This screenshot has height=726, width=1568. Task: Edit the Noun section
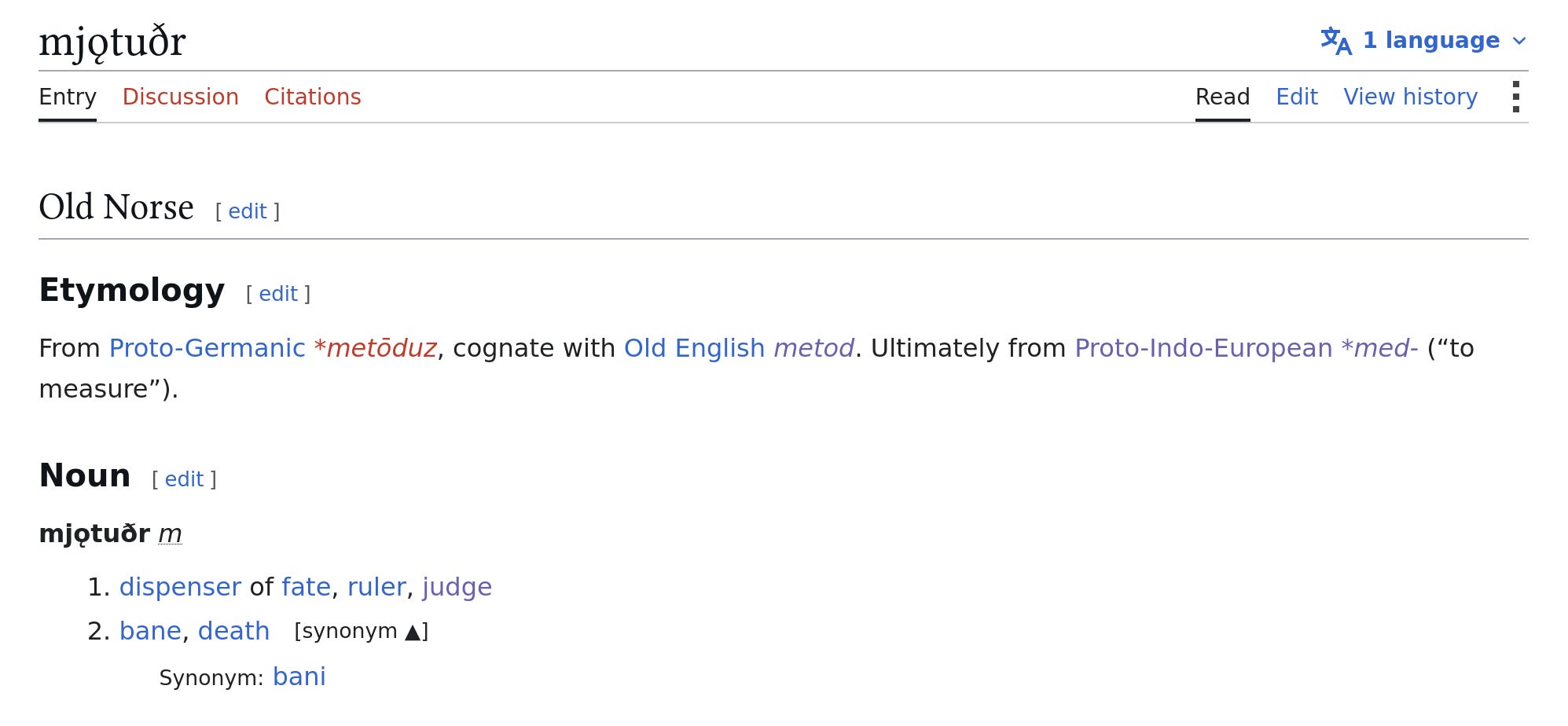pos(184,479)
